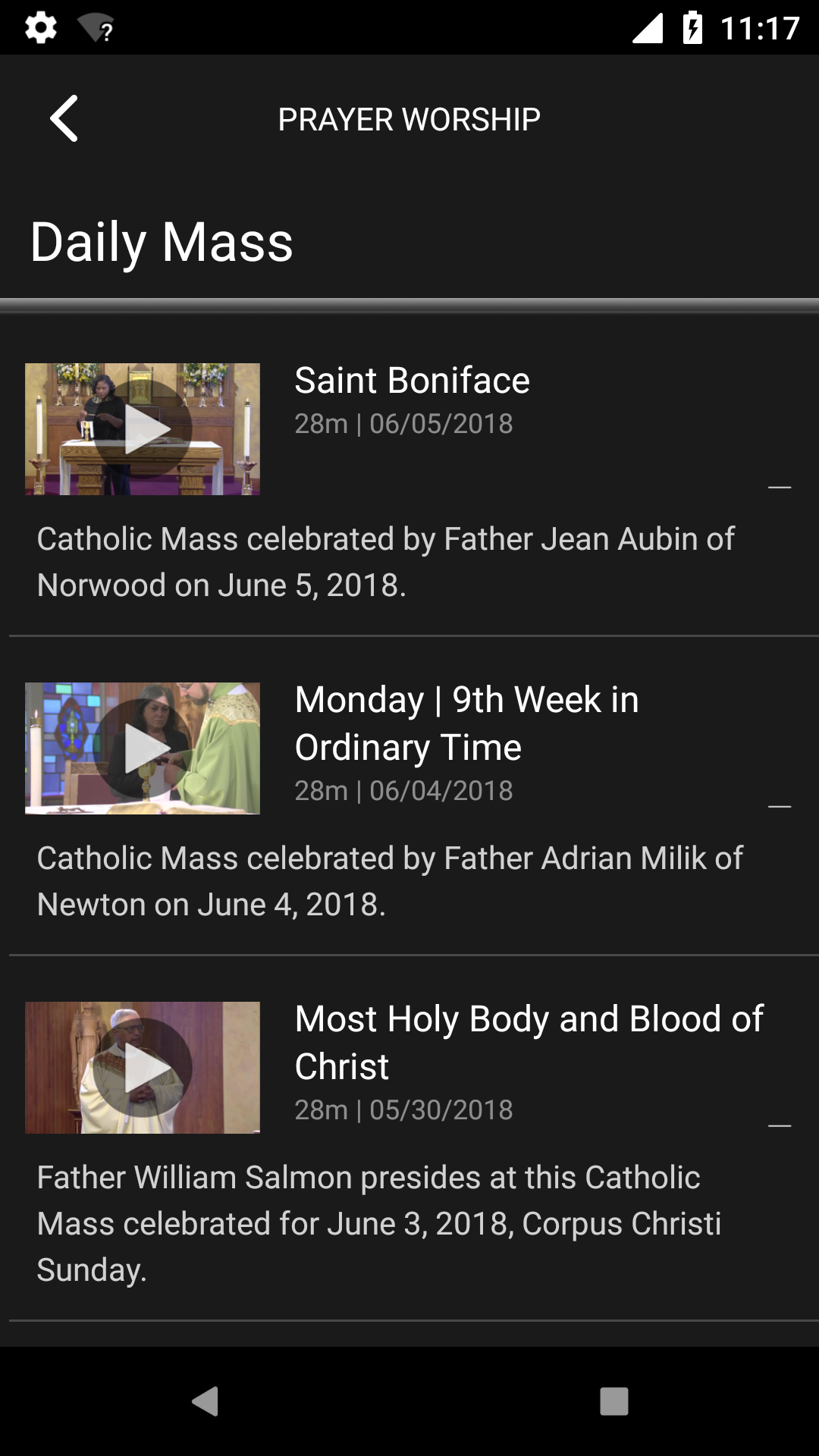Screen dimensions: 819x1456
Task: Play the Most Holy Body and Blood video
Action: (x=143, y=1068)
